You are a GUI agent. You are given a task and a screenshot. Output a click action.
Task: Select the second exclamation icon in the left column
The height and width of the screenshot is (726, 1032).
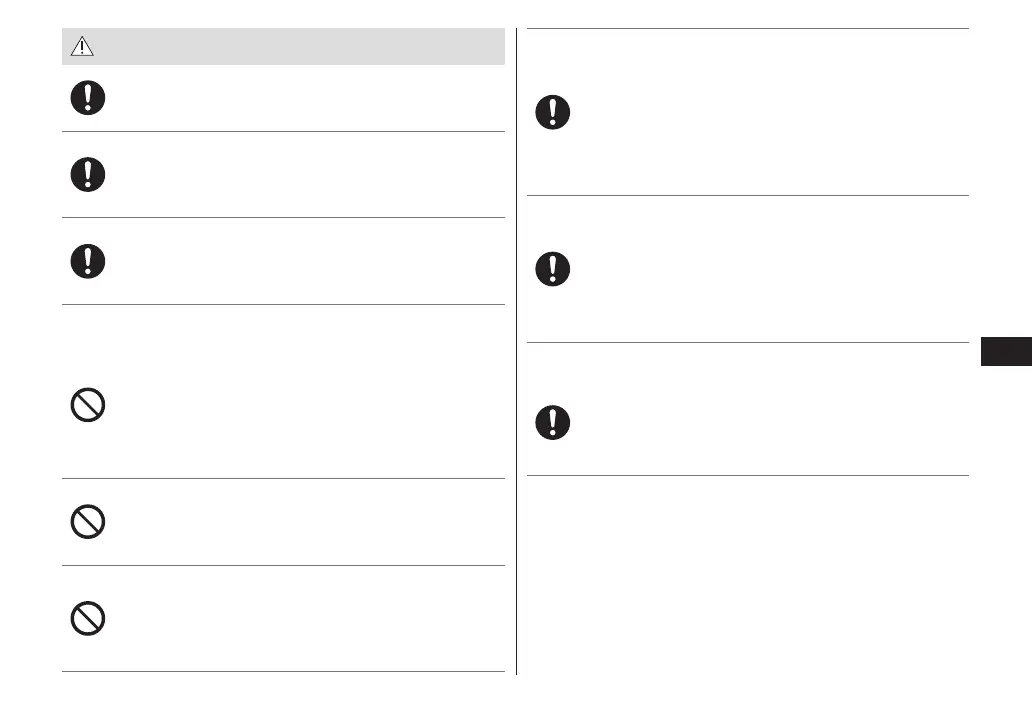(x=88, y=174)
